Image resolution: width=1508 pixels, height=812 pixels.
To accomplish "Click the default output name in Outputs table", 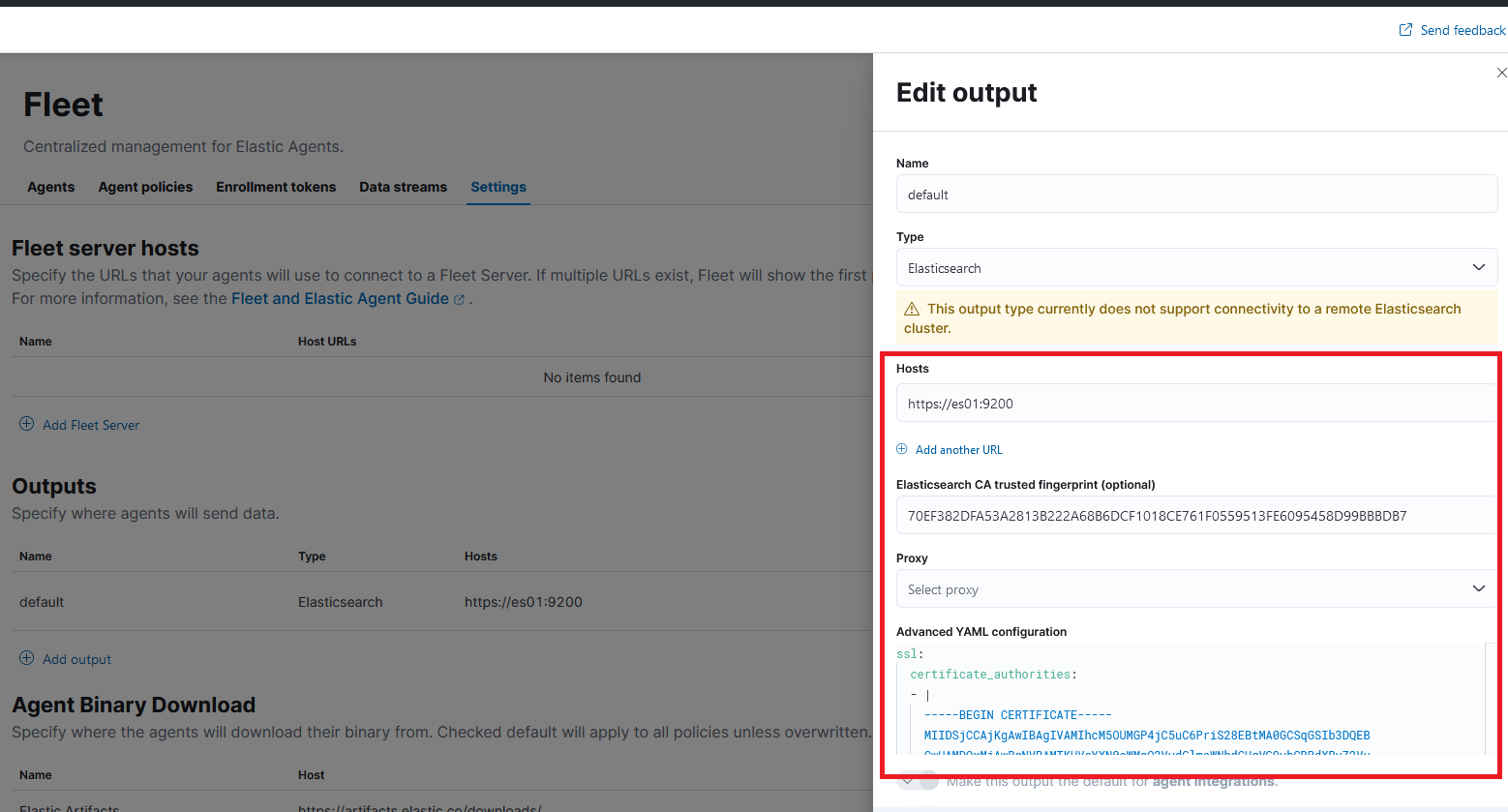I will (42, 602).
